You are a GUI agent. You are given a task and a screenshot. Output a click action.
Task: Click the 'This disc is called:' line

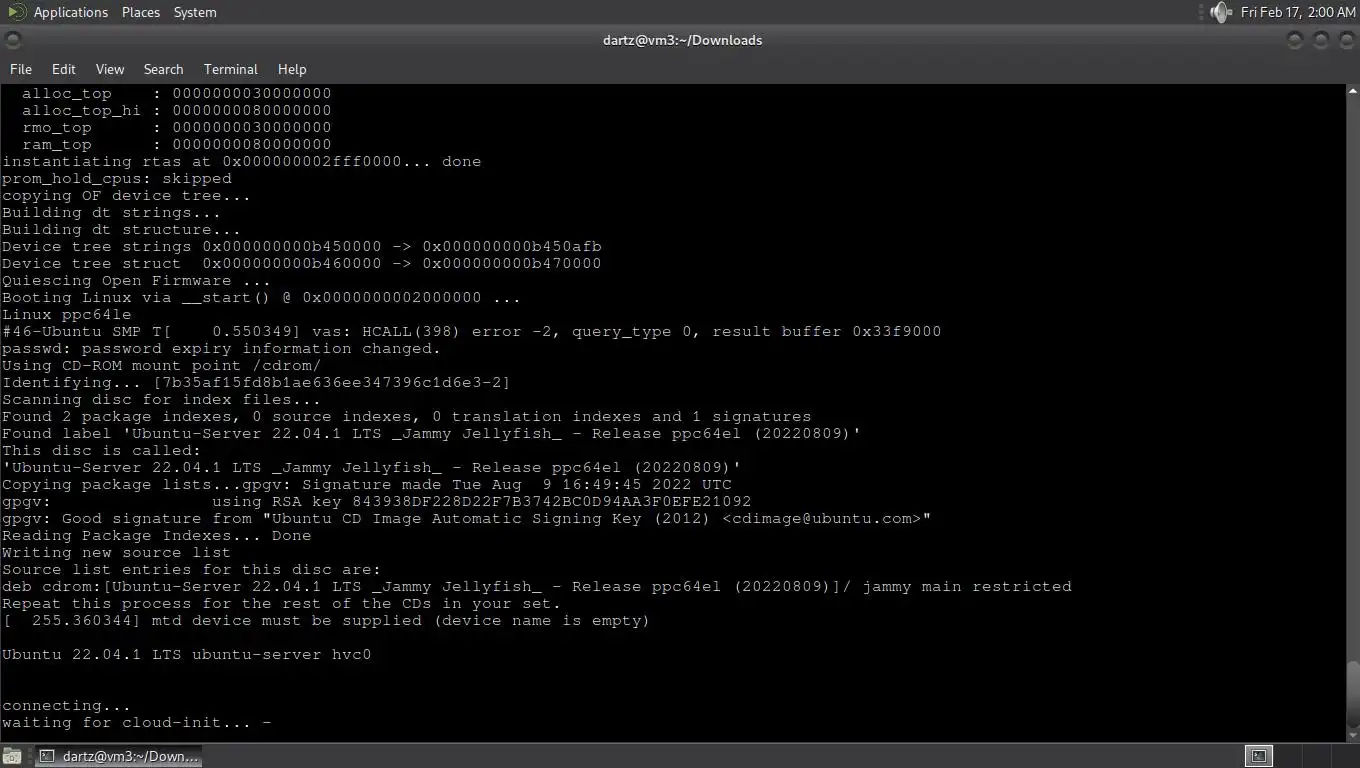[101, 450]
